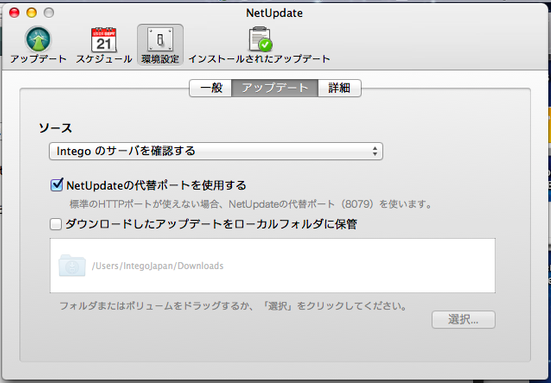Open the スケジュール calendar pane
Image resolution: width=551 pixels, height=383 pixels.
[104, 45]
